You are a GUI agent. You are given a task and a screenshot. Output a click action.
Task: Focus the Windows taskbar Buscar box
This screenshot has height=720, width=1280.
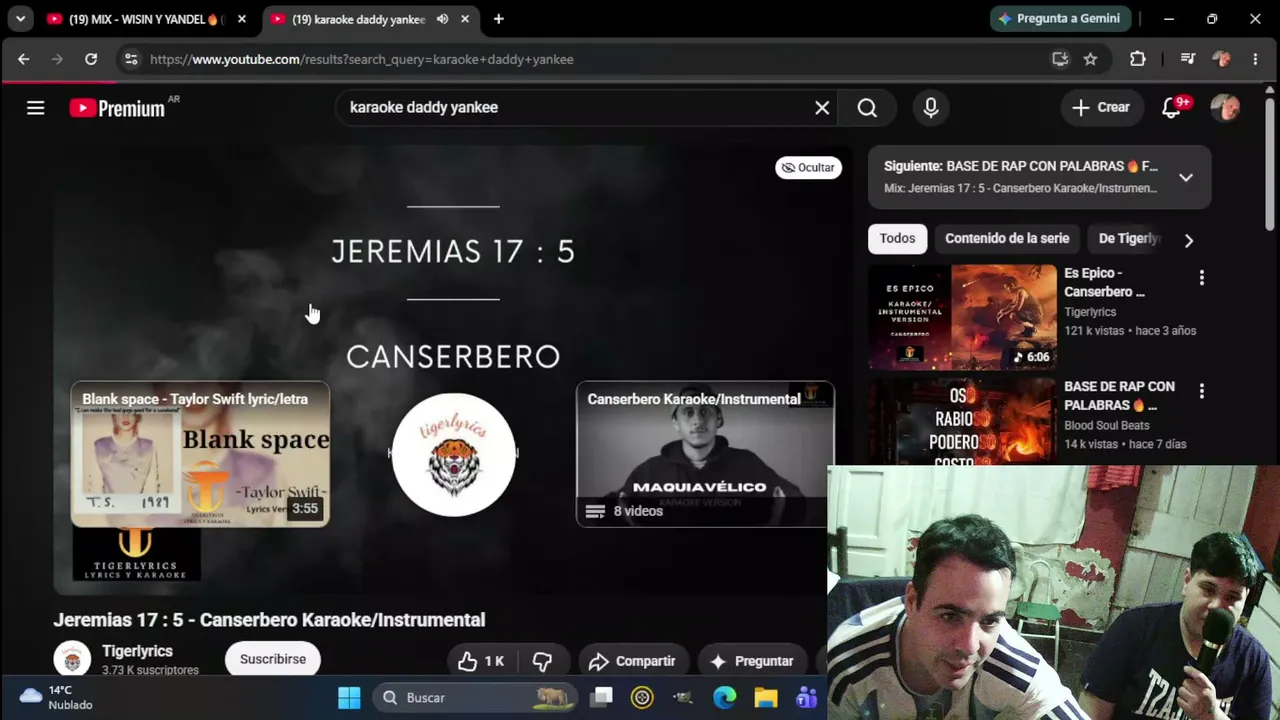coord(475,697)
